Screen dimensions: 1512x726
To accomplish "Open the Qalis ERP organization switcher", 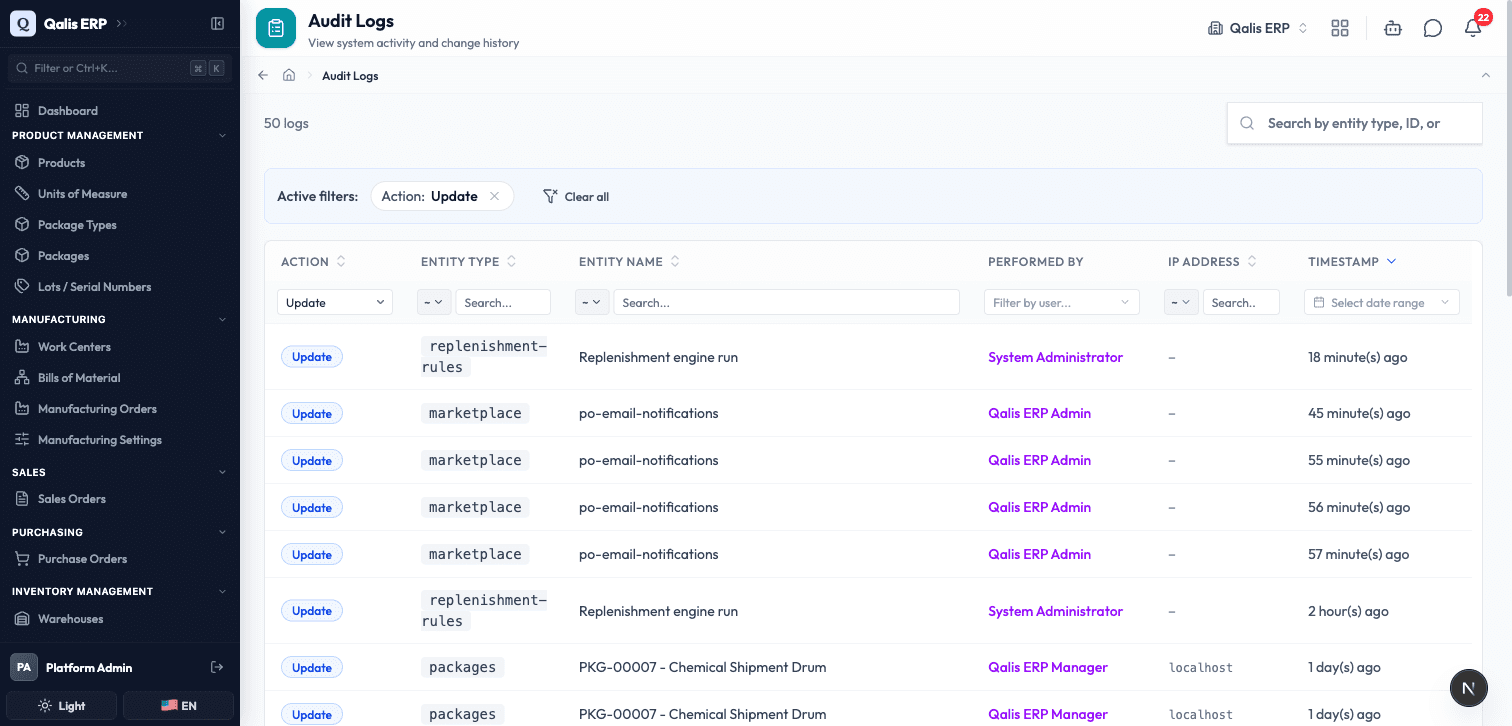I will [1258, 28].
